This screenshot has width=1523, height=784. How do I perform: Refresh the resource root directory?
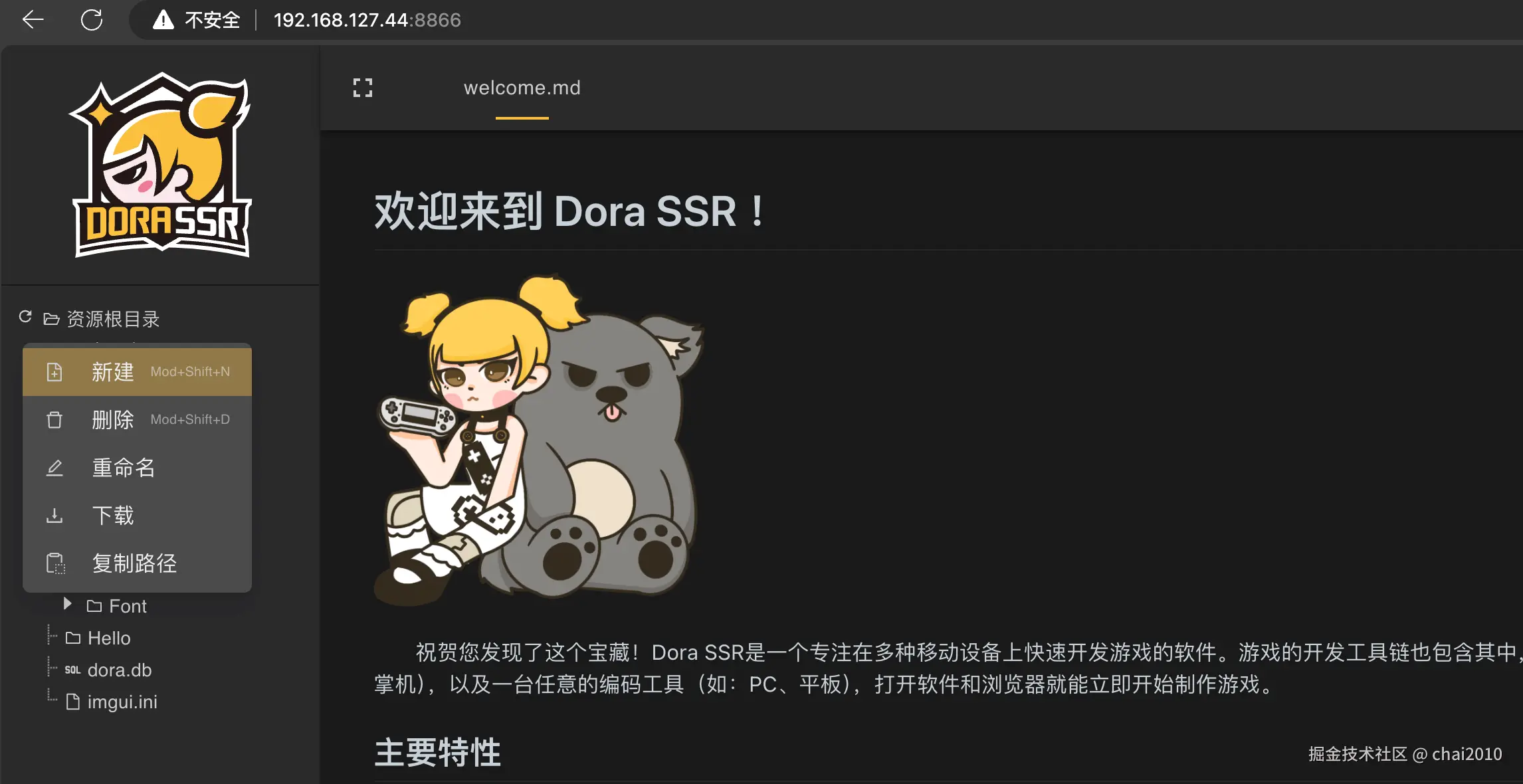[x=25, y=317]
